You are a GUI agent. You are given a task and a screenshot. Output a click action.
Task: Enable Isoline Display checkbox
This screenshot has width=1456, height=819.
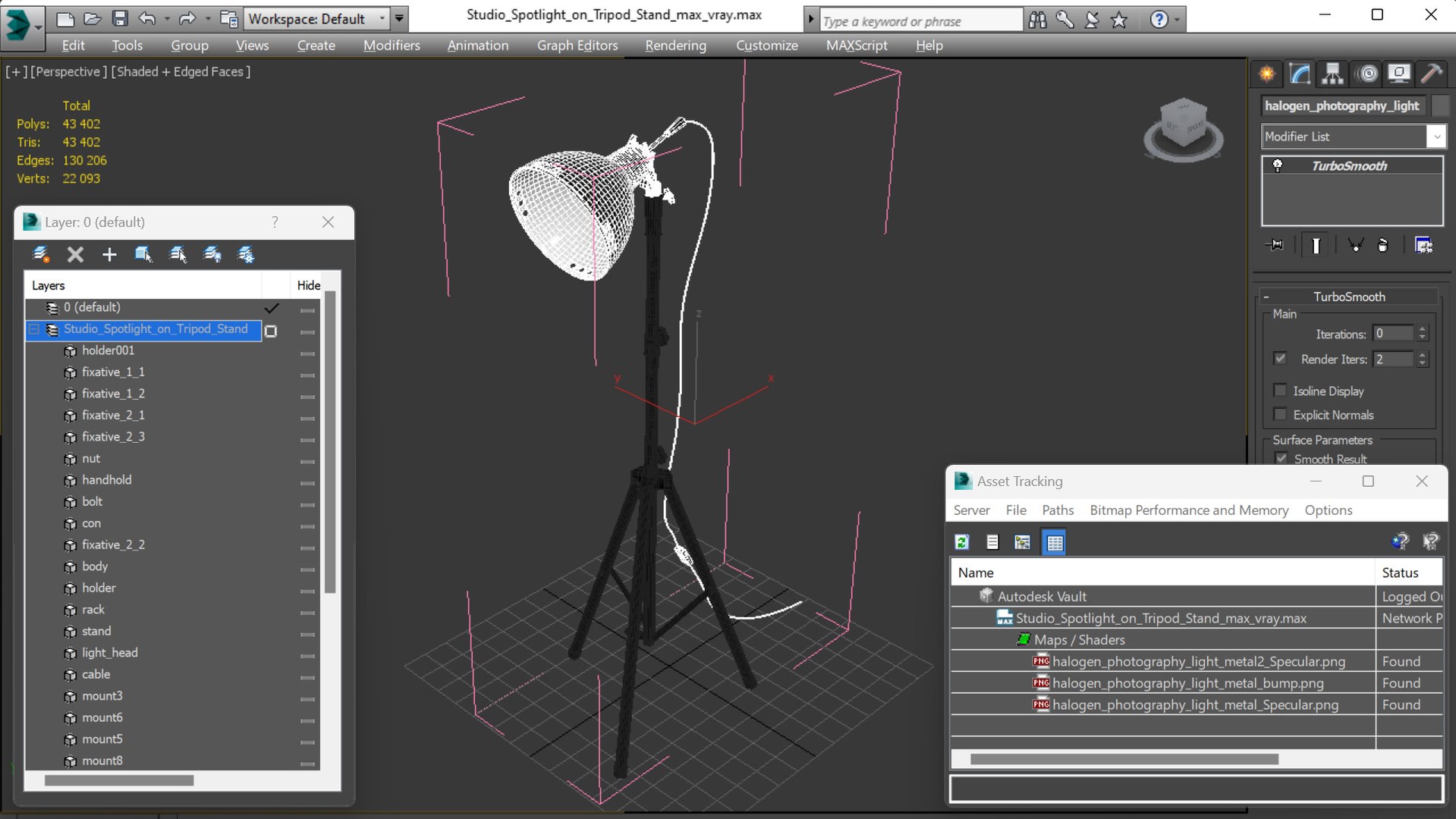point(1281,391)
